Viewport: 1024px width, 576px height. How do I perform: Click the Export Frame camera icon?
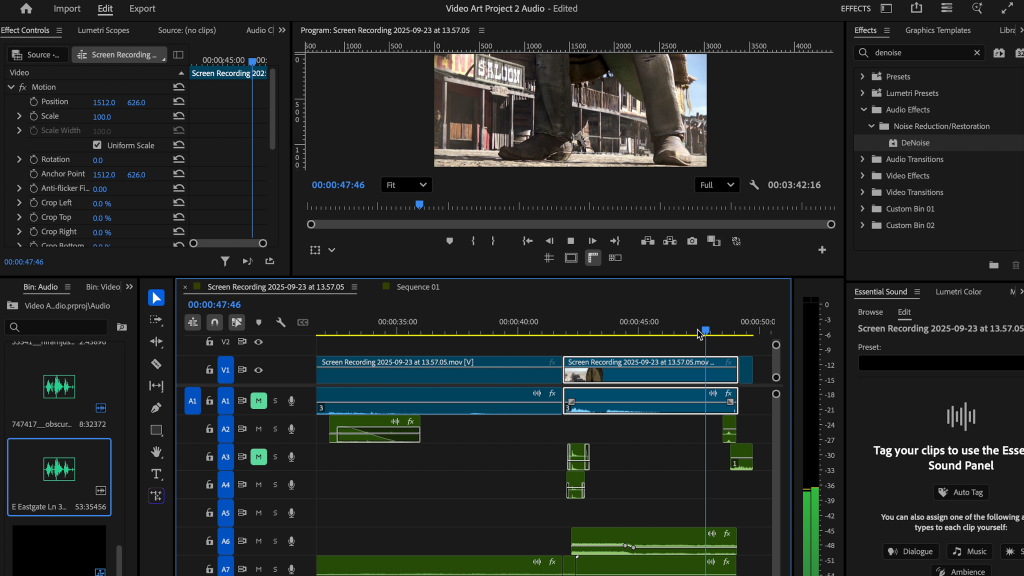692,241
